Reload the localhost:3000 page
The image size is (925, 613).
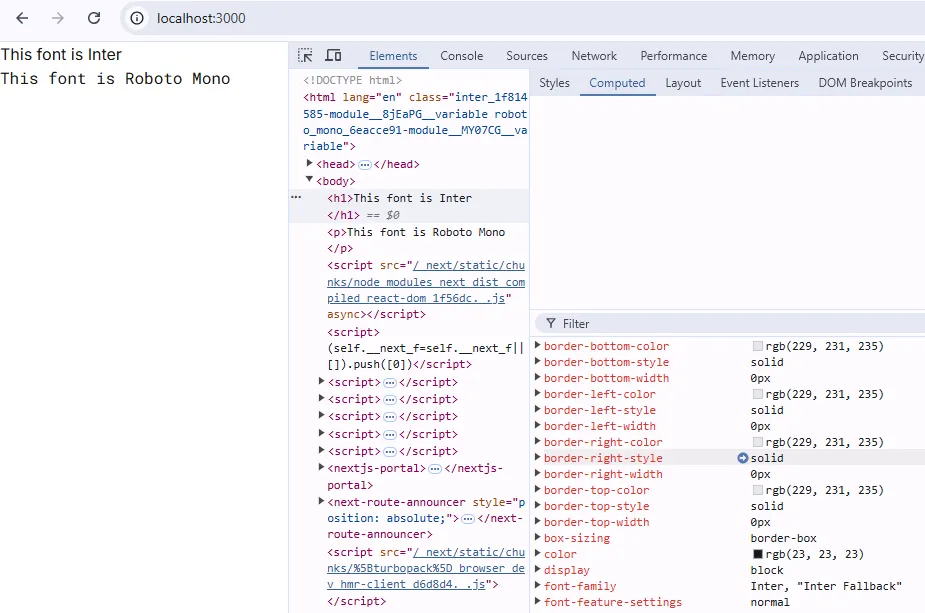[x=94, y=17]
